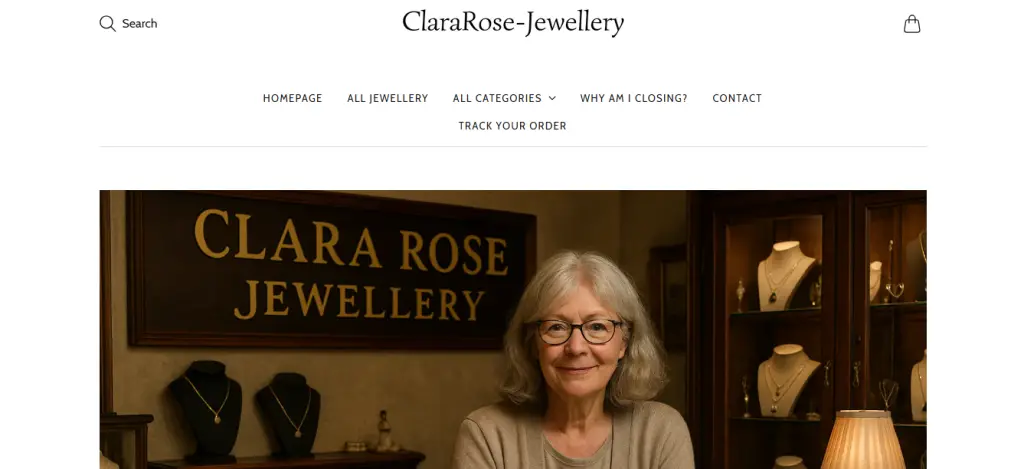
Task: Click the Clara Rose Jewellery sign in banner
Action: (332, 269)
